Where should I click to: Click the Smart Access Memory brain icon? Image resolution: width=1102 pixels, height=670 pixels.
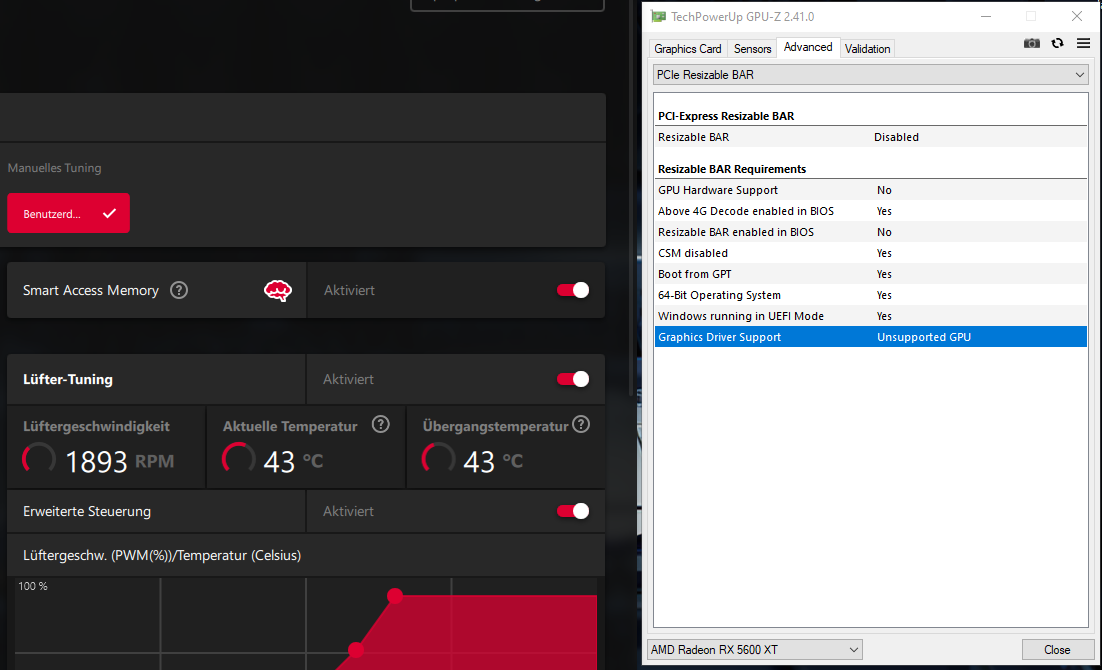[x=278, y=289]
